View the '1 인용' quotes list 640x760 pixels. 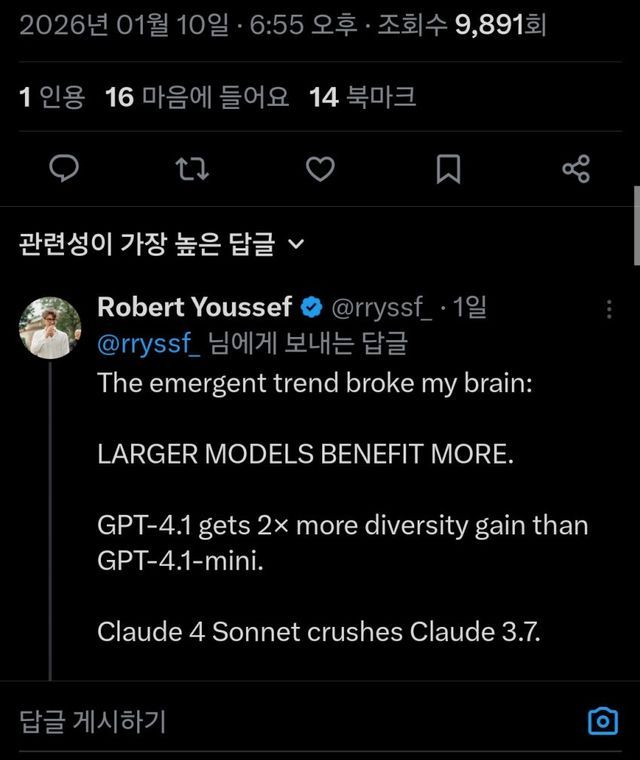click(52, 97)
